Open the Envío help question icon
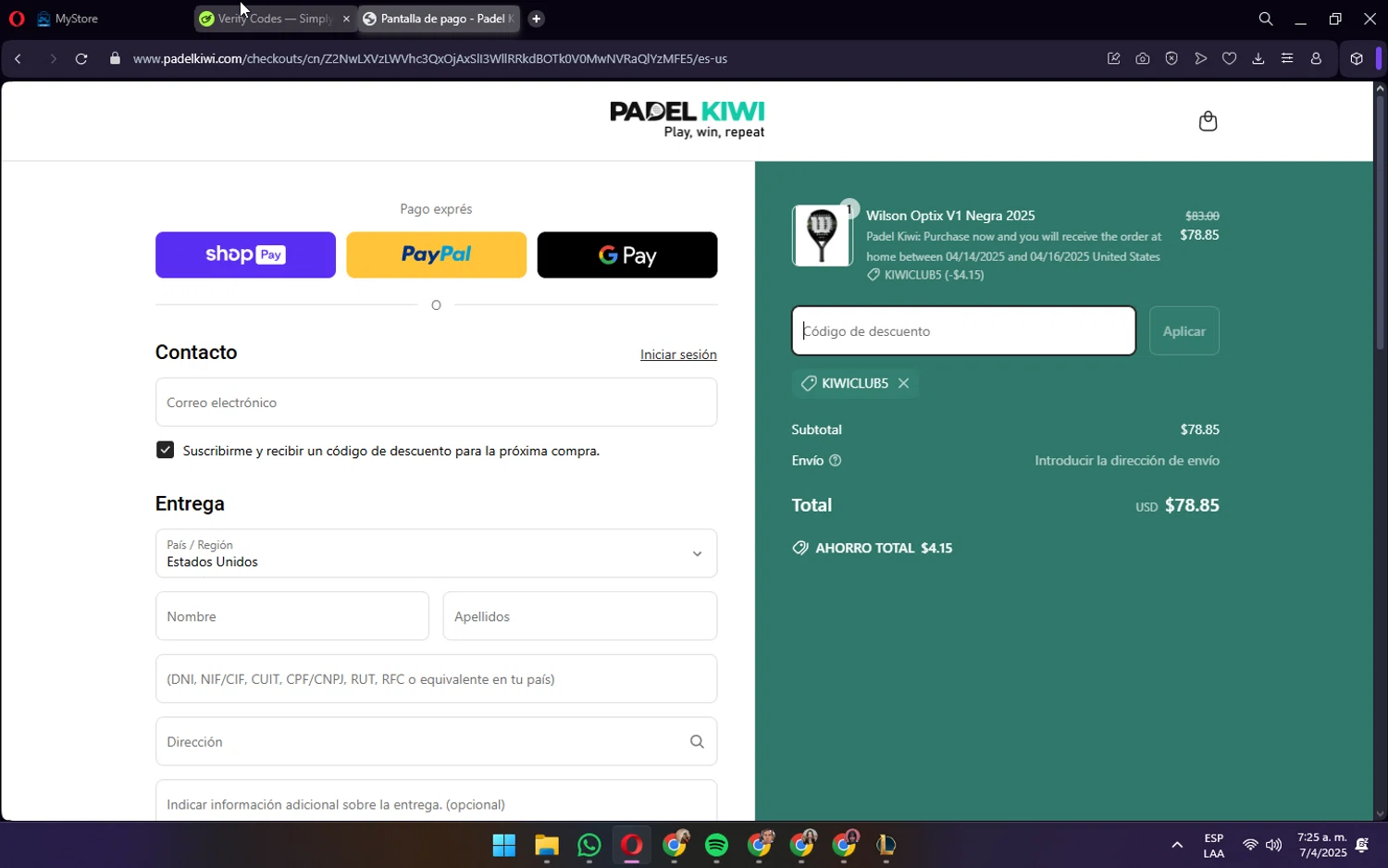 coord(836,461)
